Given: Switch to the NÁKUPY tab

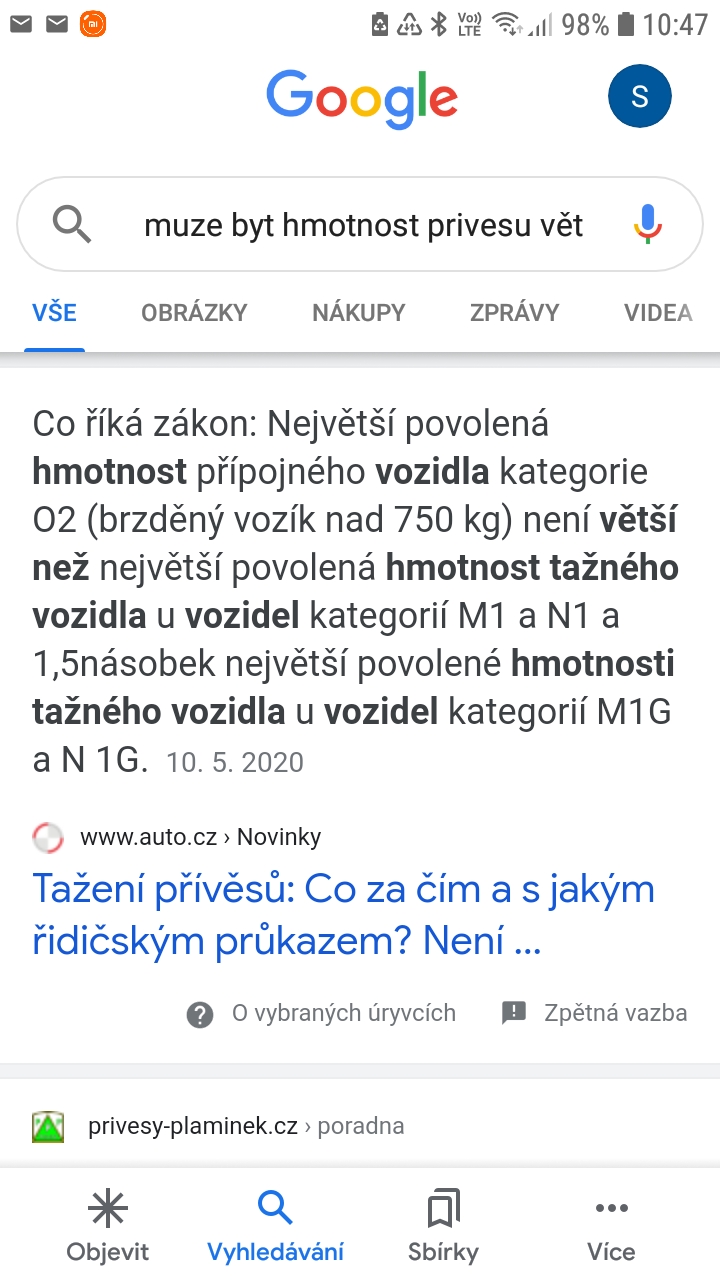Looking at the screenshot, I should [x=358, y=312].
